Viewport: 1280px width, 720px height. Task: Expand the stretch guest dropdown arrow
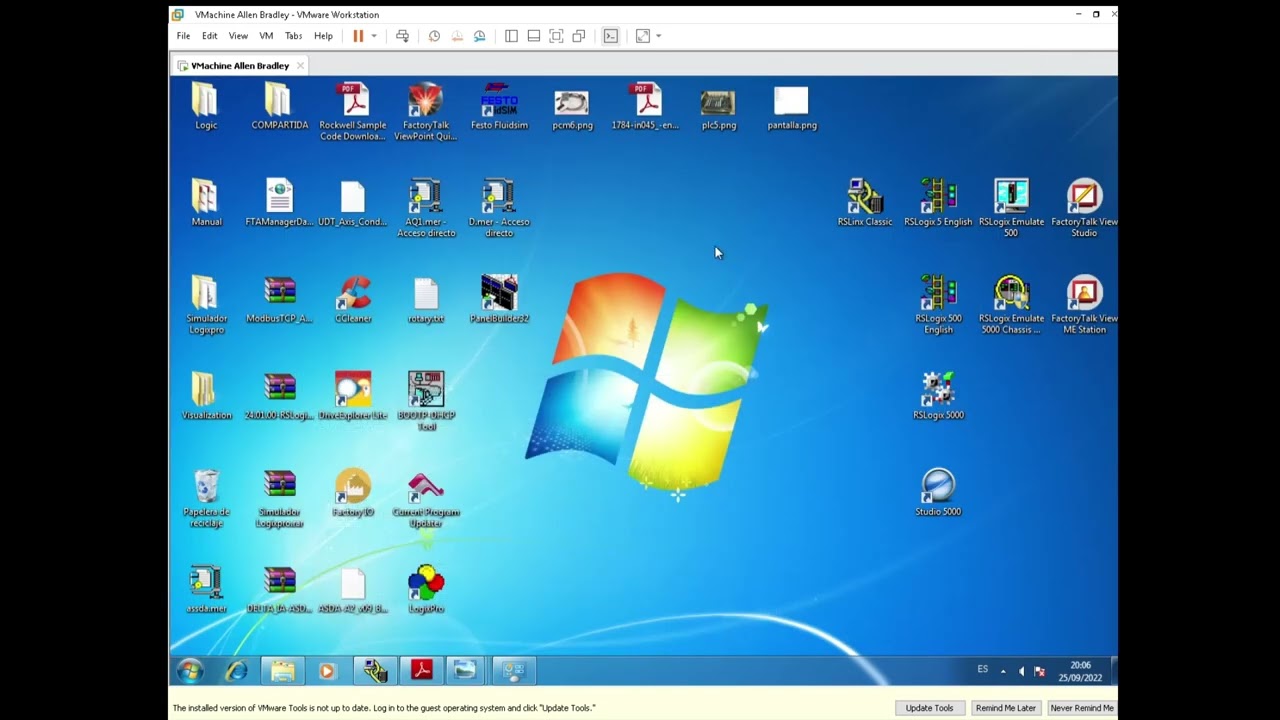click(658, 36)
